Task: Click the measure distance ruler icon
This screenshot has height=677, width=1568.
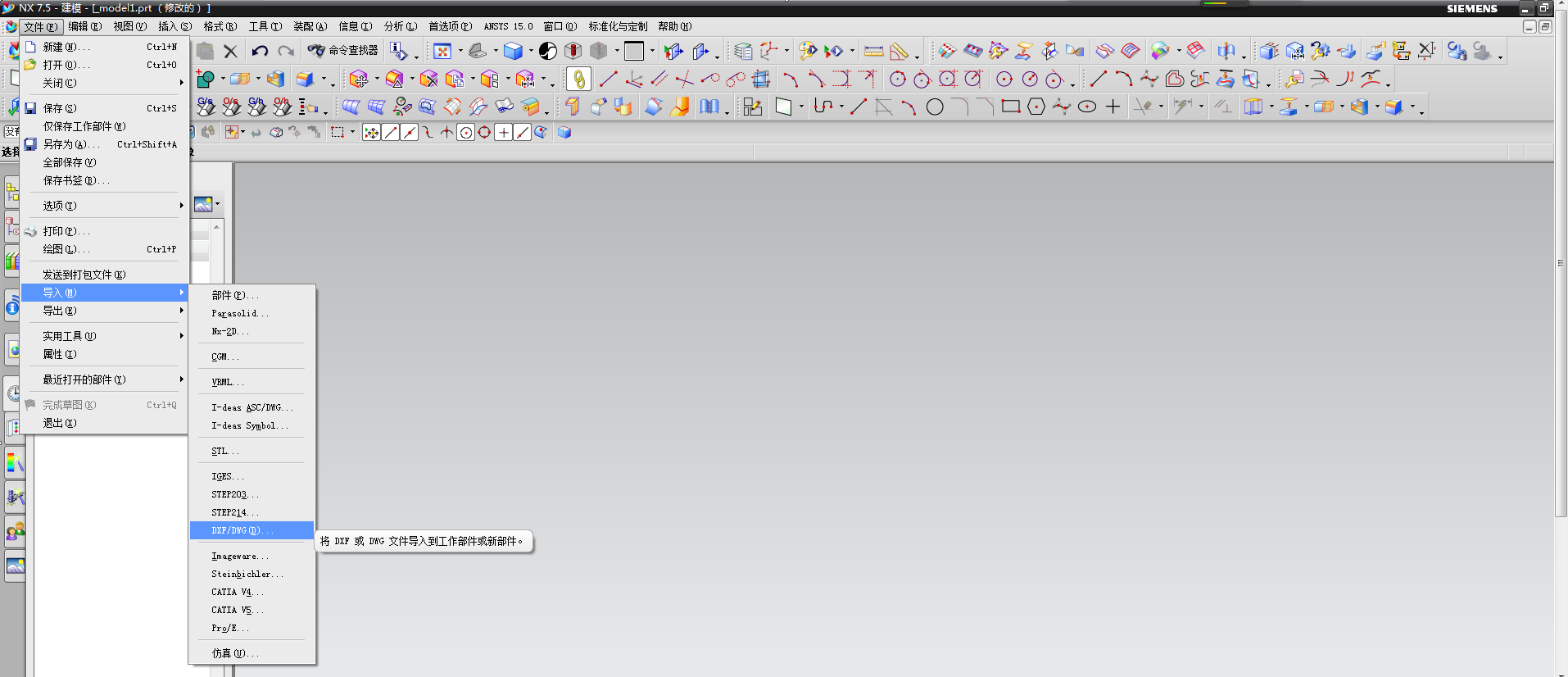Action: pos(874,52)
